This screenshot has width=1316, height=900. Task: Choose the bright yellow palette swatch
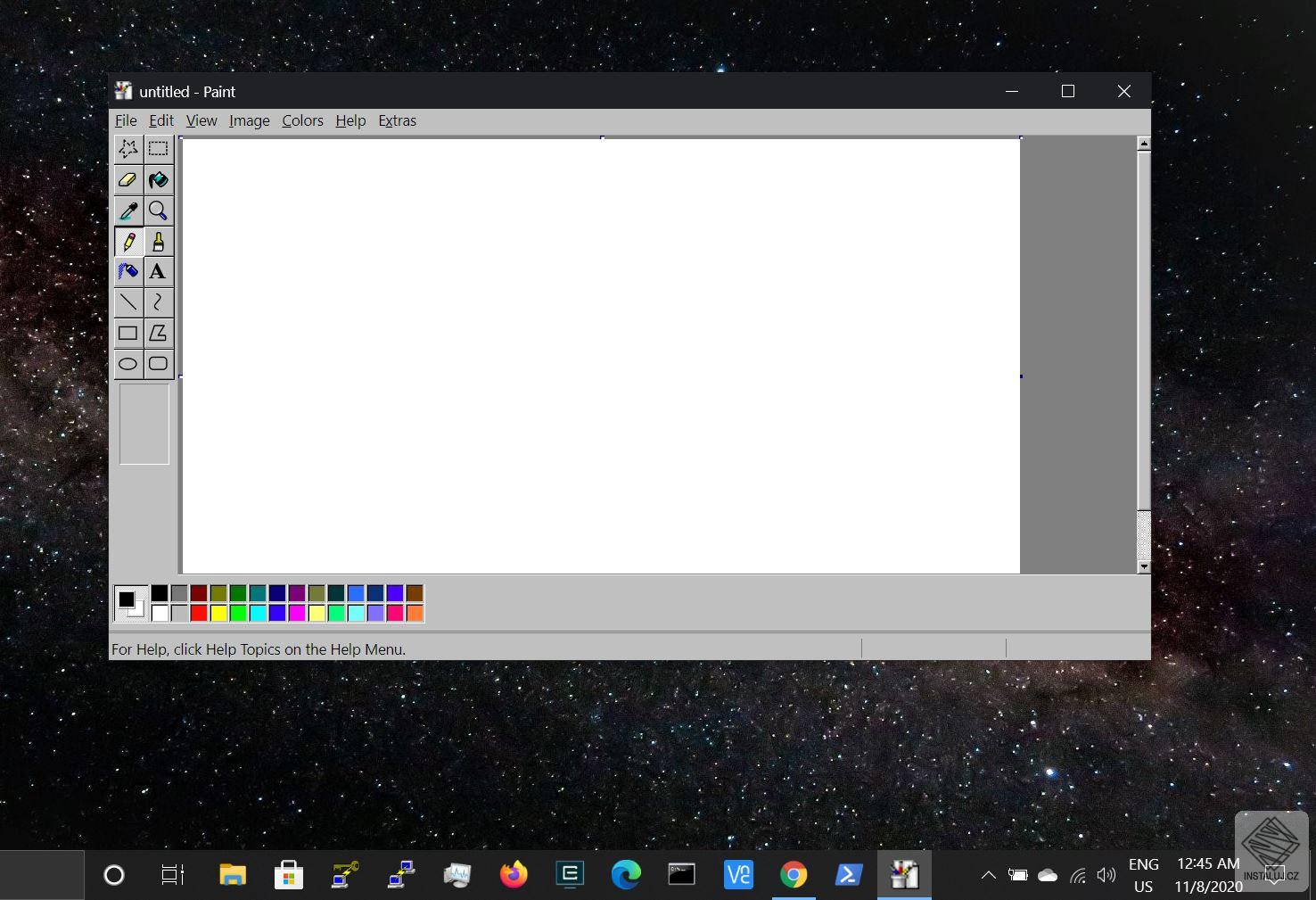tap(218, 613)
